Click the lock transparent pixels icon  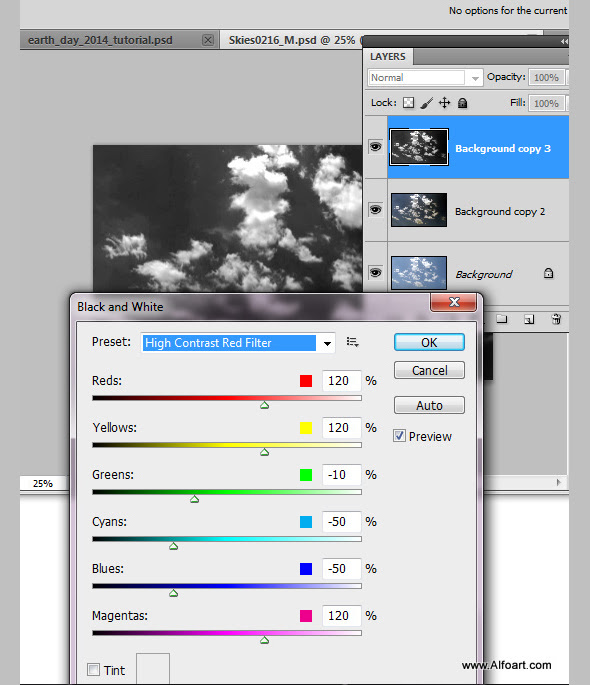pos(408,103)
